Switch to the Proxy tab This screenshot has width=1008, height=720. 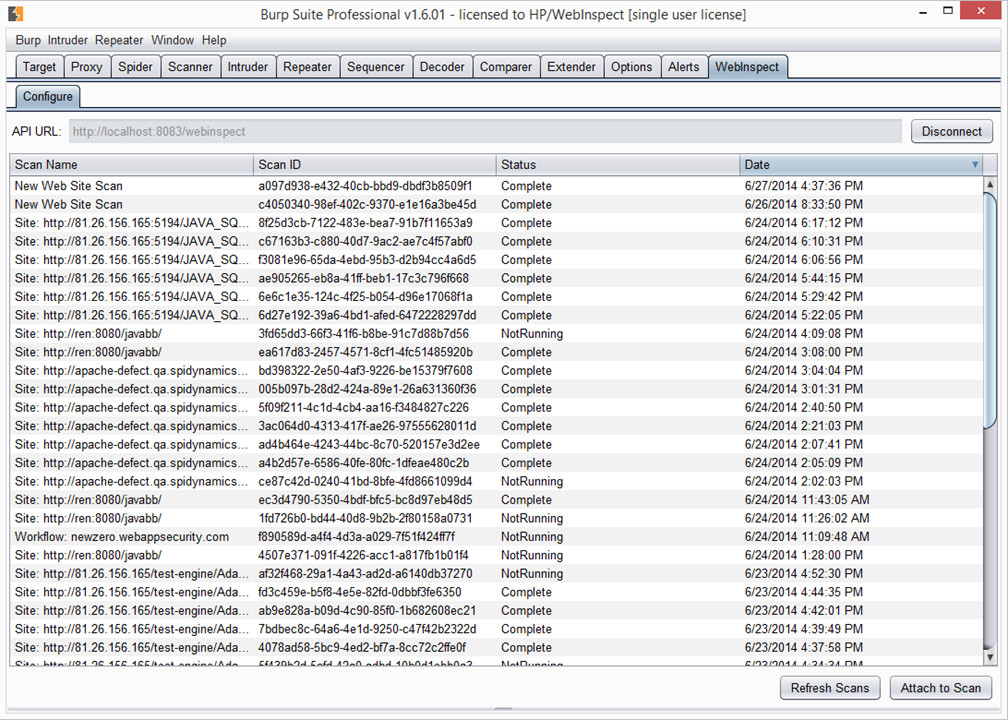(86, 67)
